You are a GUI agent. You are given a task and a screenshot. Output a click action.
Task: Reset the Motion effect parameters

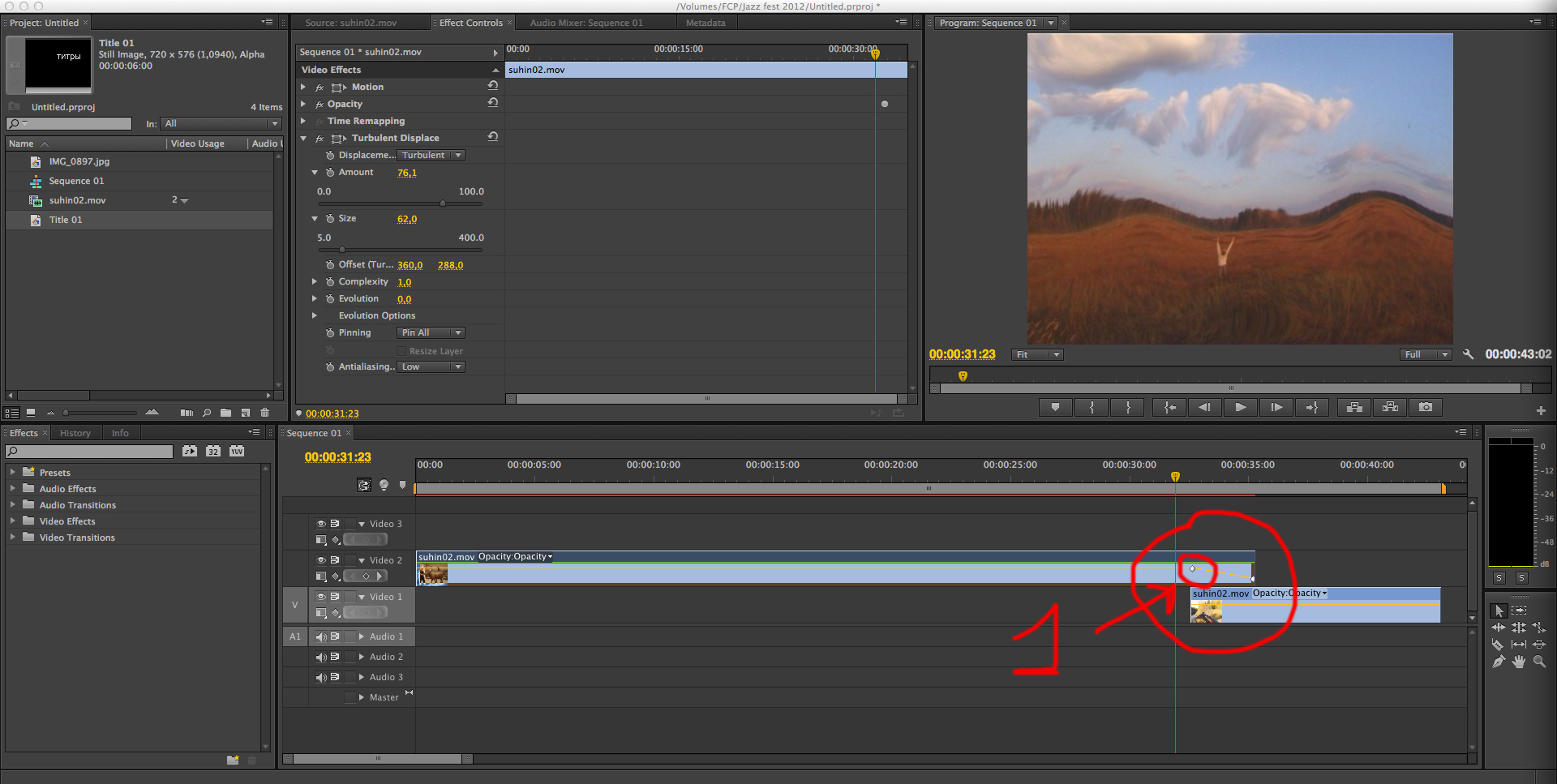[492, 85]
